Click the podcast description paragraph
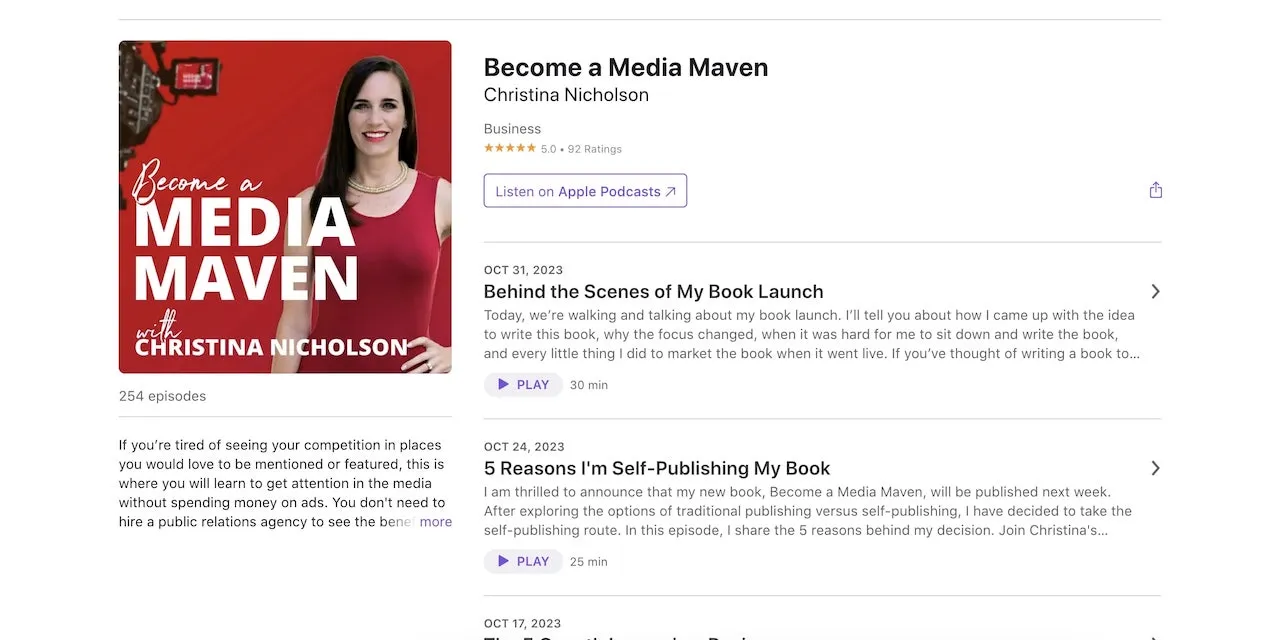Viewport: 1280px width, 640px height. [x=284, y=484]
